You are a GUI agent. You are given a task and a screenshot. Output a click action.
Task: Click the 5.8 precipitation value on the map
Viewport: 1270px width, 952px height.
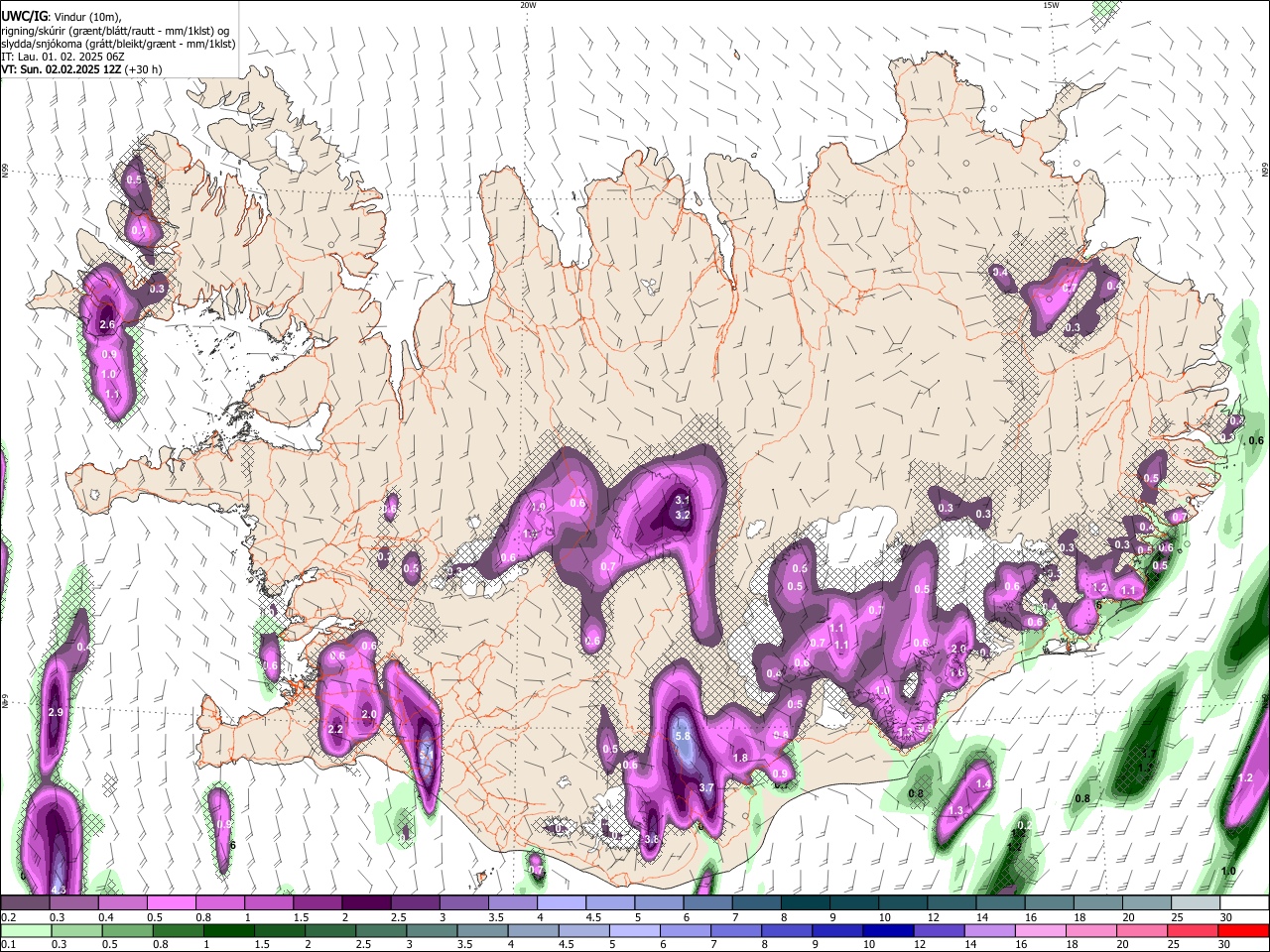point(682,736)
